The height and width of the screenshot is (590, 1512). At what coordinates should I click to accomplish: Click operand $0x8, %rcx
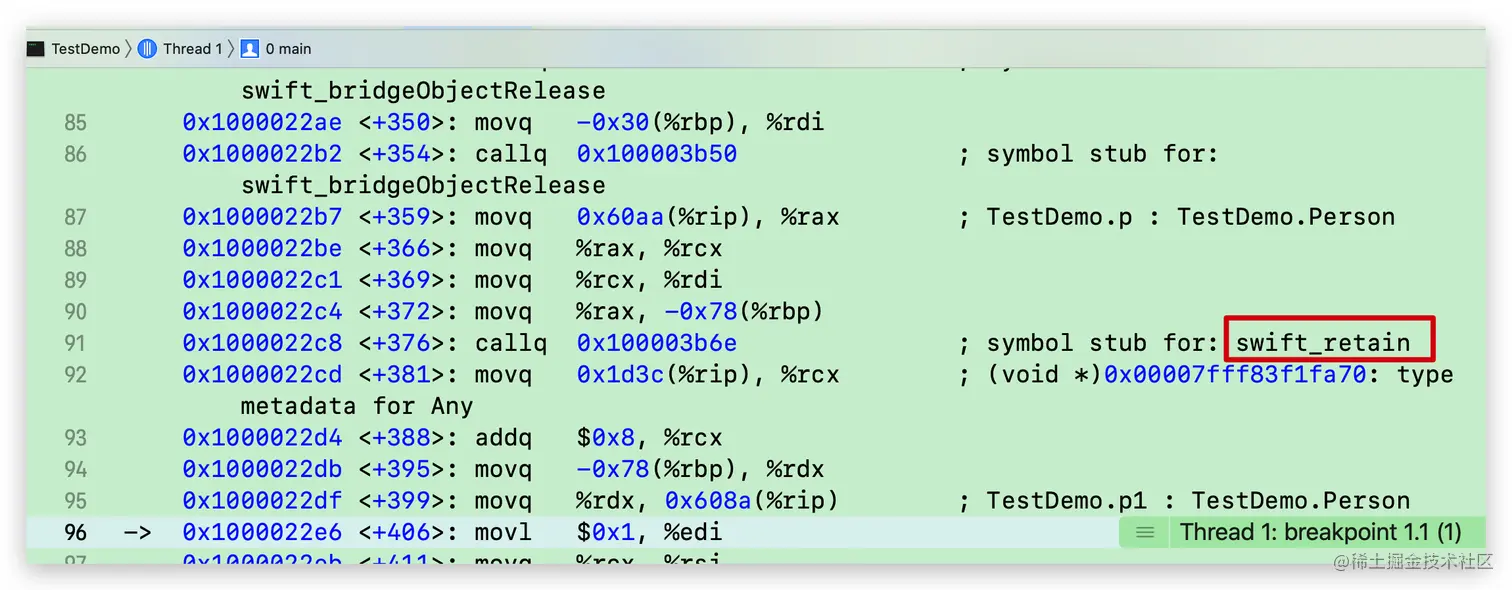coord(649,437)
